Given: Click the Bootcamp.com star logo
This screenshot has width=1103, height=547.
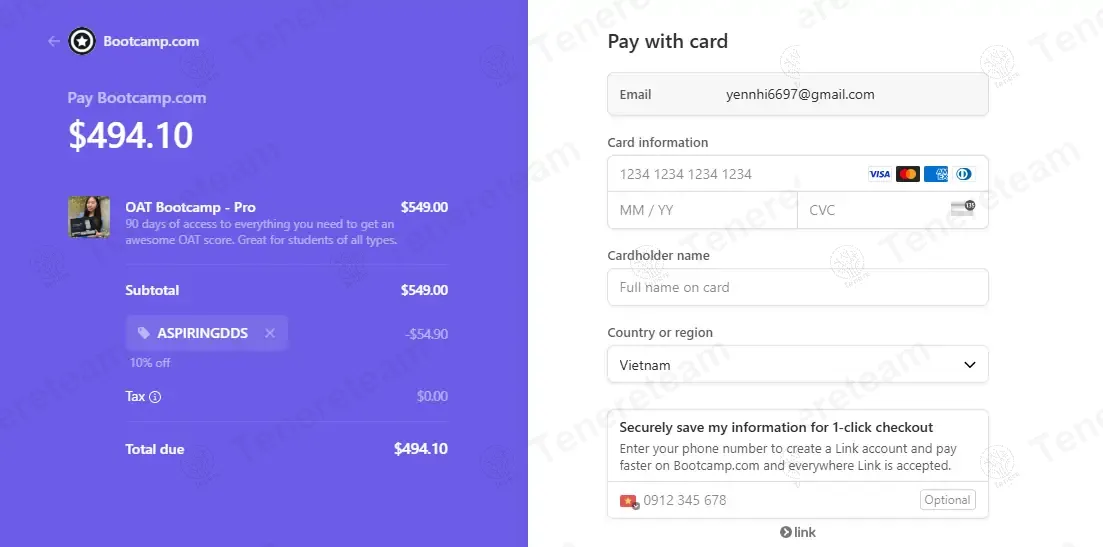Looking at the screenshot, I should [82, 42].
